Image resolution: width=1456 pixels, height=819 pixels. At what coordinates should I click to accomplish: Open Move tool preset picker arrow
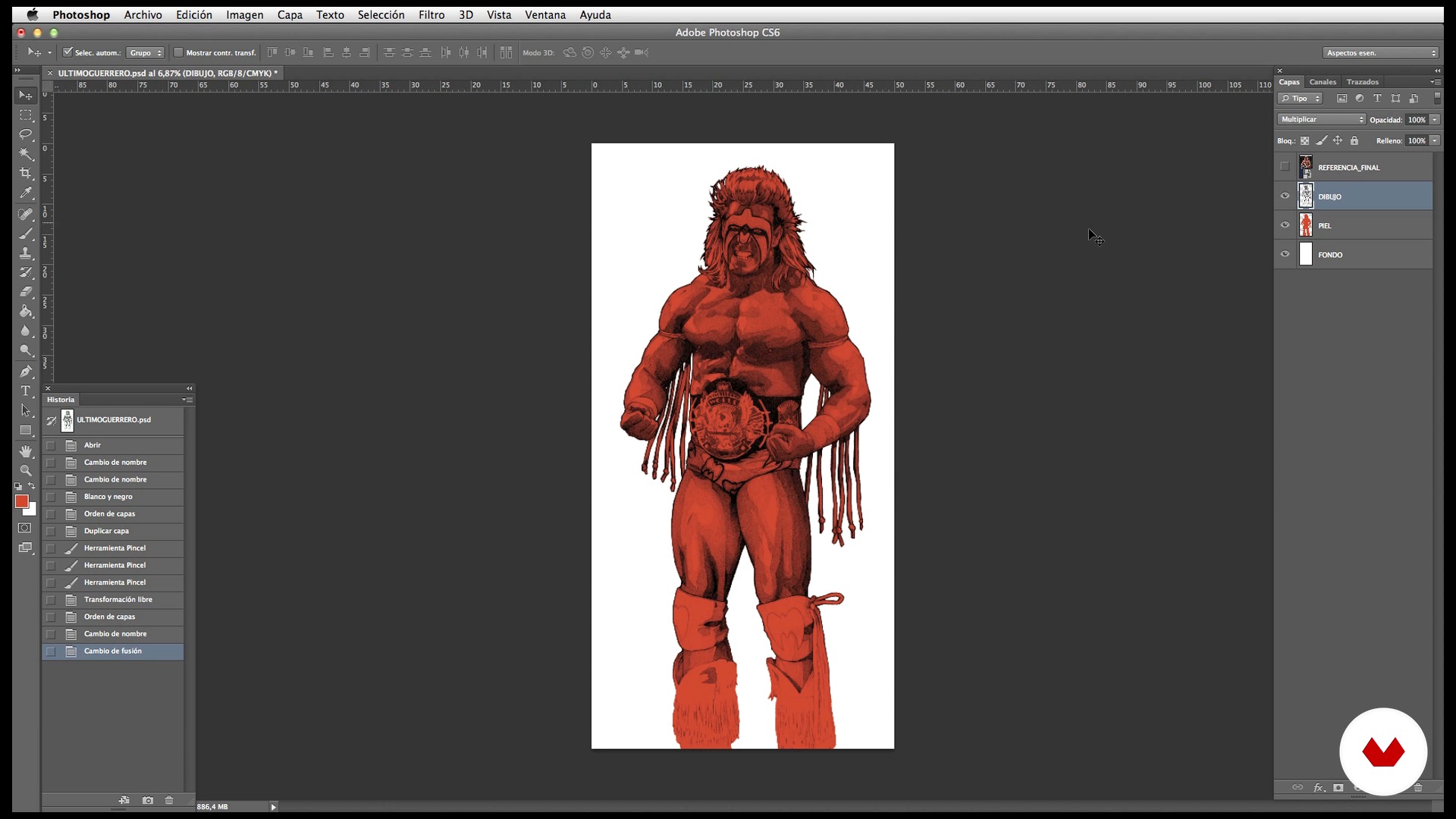coord(49,52)
